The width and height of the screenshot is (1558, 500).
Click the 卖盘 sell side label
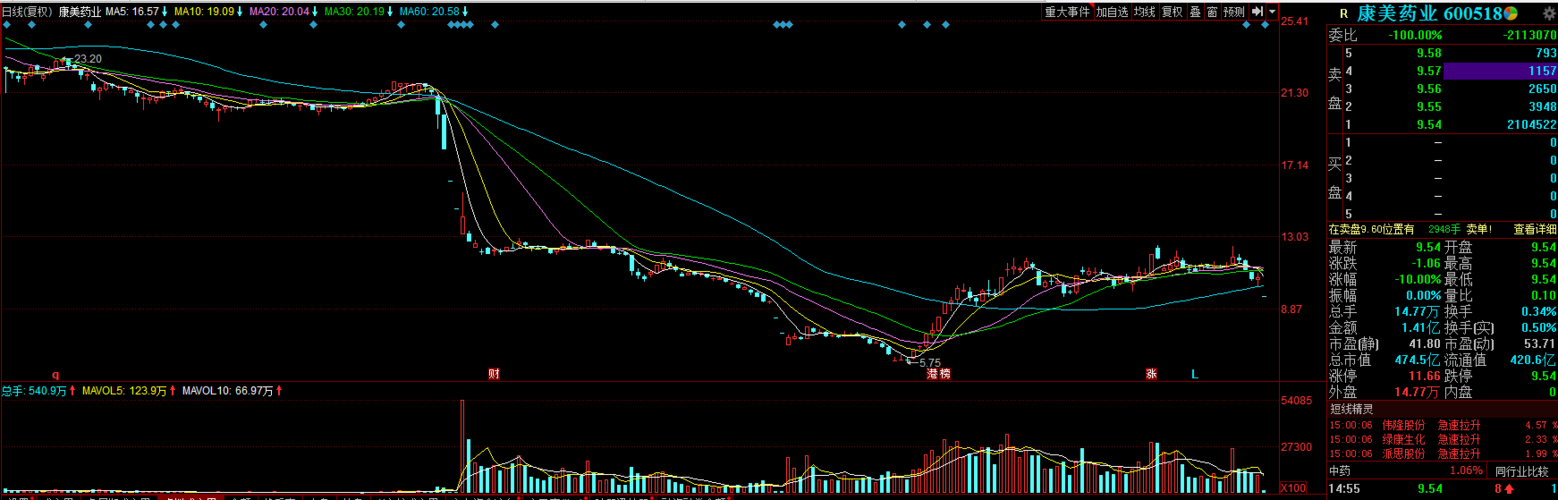coord(1334,89)
